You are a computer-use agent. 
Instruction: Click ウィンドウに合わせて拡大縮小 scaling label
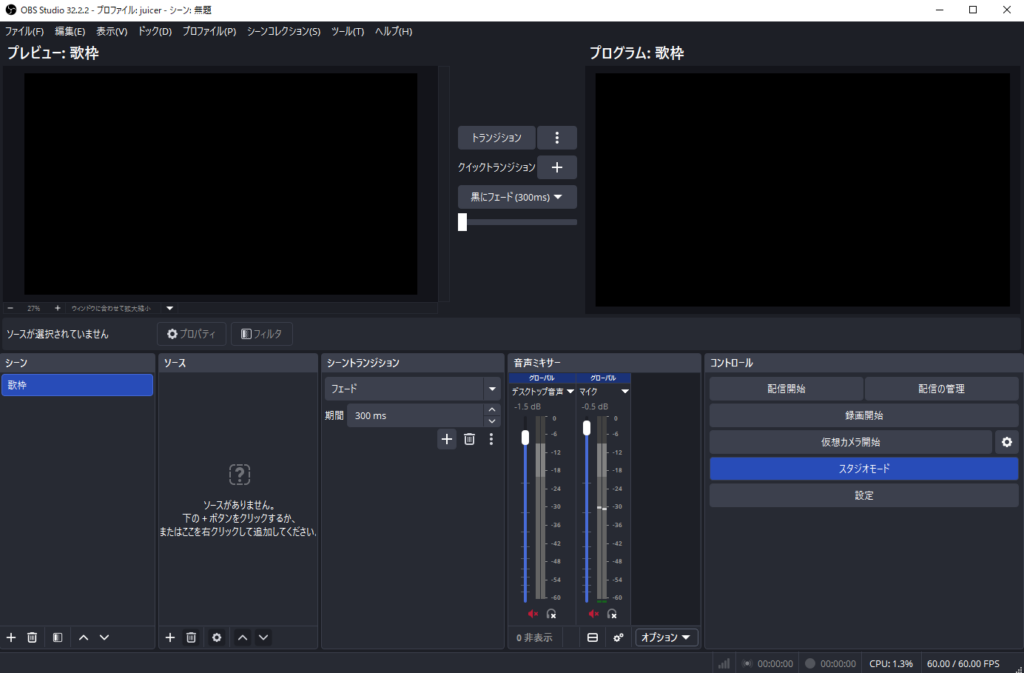click(111, 308)
